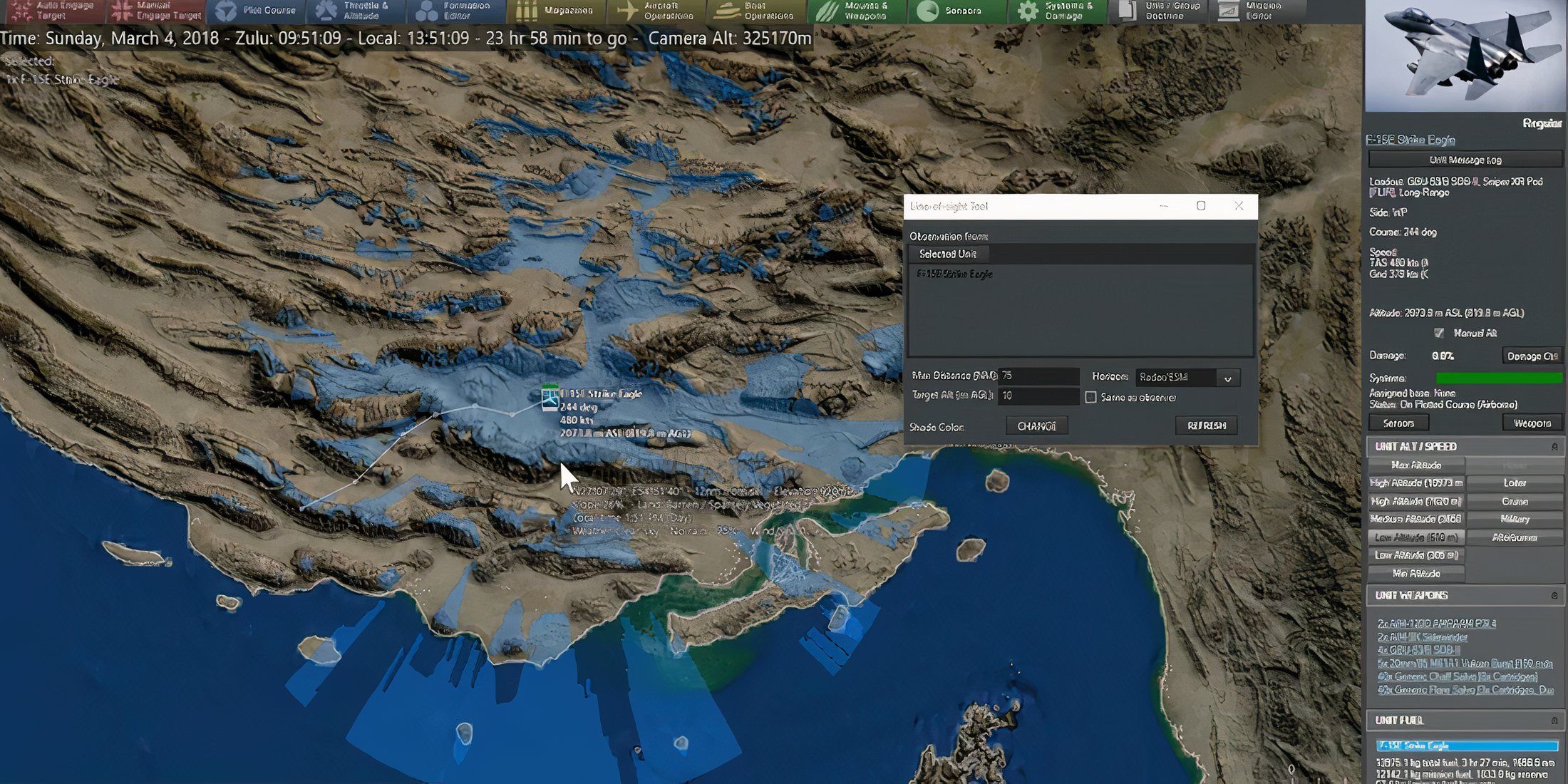The height and width of the screenshot is (784, 1568).
Task: Collapse the UNIT ALT / SPEED panel
Action: (1554, 446)
